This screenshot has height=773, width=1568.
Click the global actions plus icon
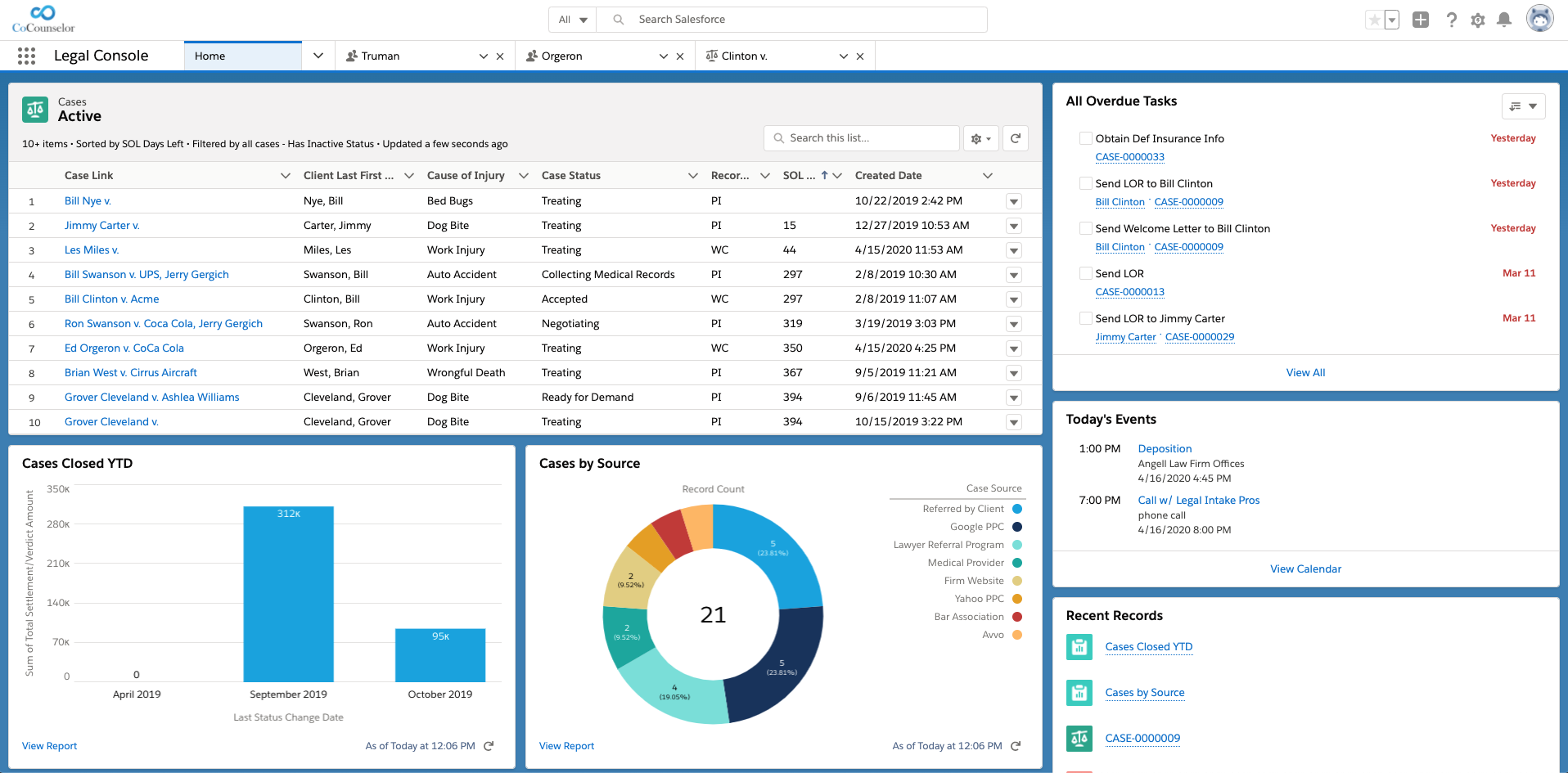point(1421,20)
